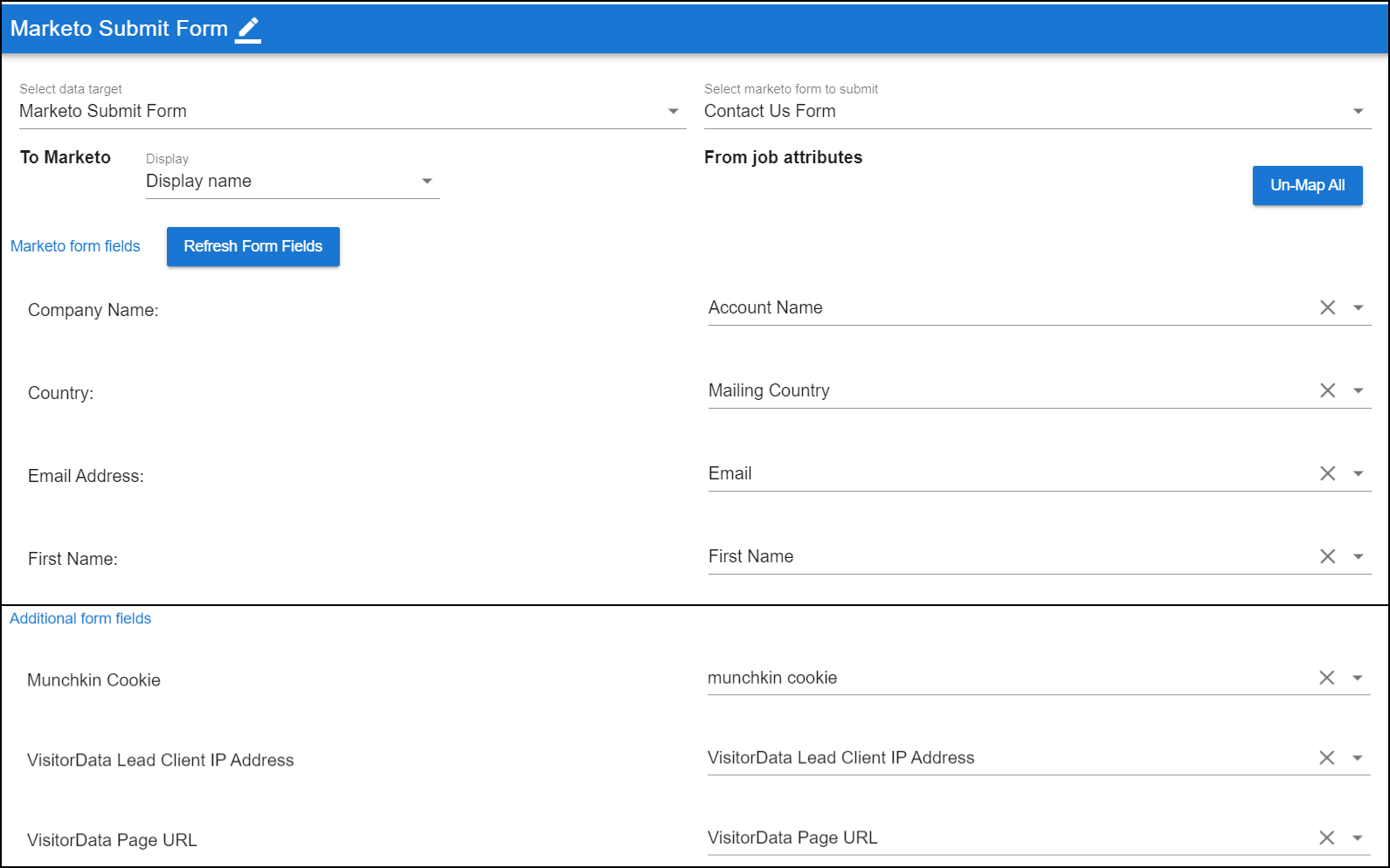Remove the munchkin cookie mapping
The width and height of the screenshot is (1390, 868).
tap(1326, 678)
